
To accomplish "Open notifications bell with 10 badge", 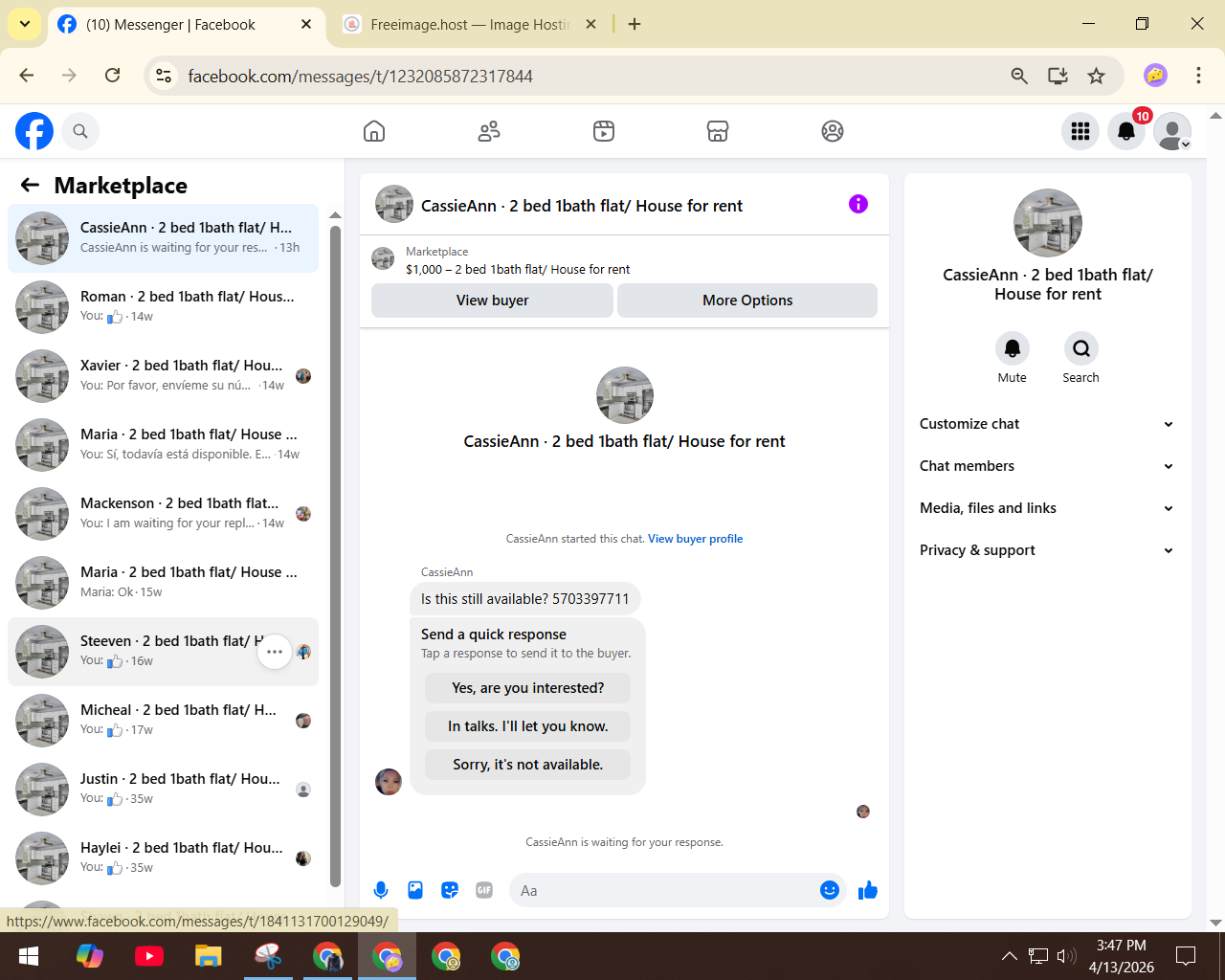I will point(1126,131).
